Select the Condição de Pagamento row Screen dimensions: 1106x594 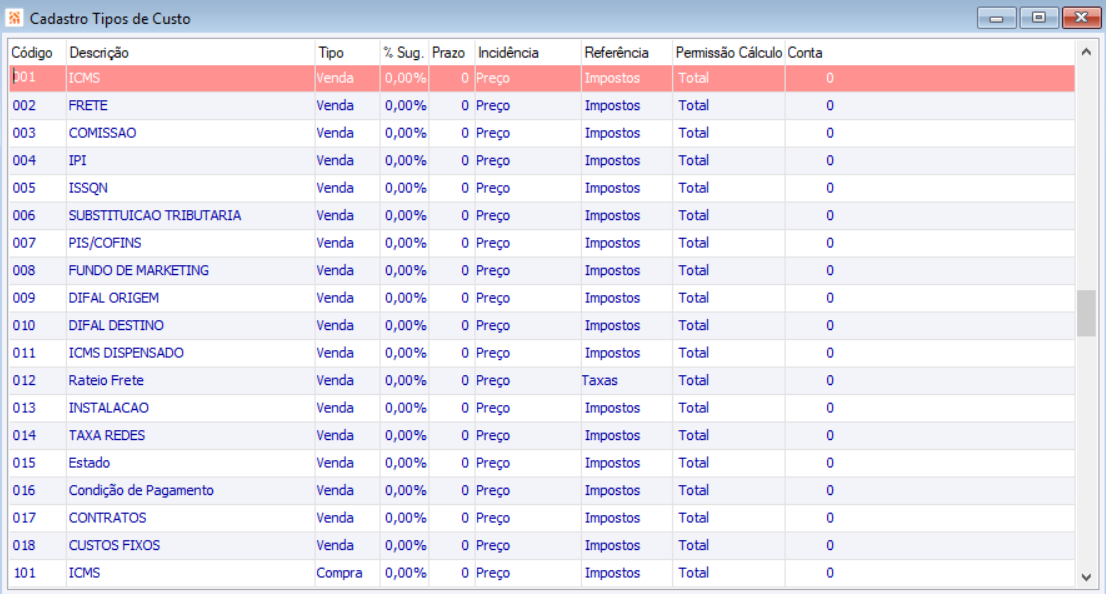pos(542,491)
